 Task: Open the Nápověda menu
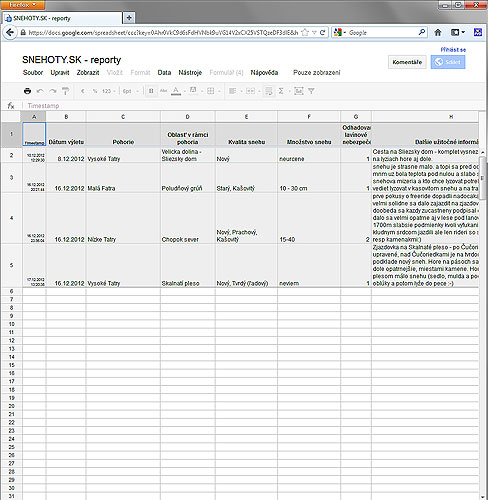(264, 72)
